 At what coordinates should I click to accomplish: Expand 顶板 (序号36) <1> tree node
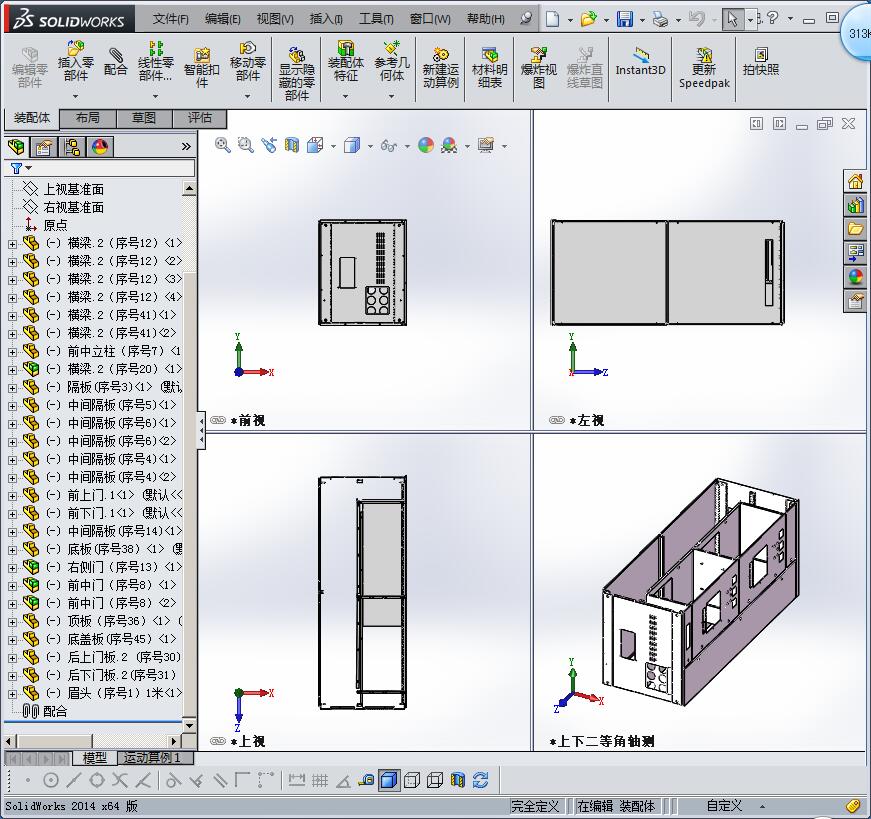12,622
